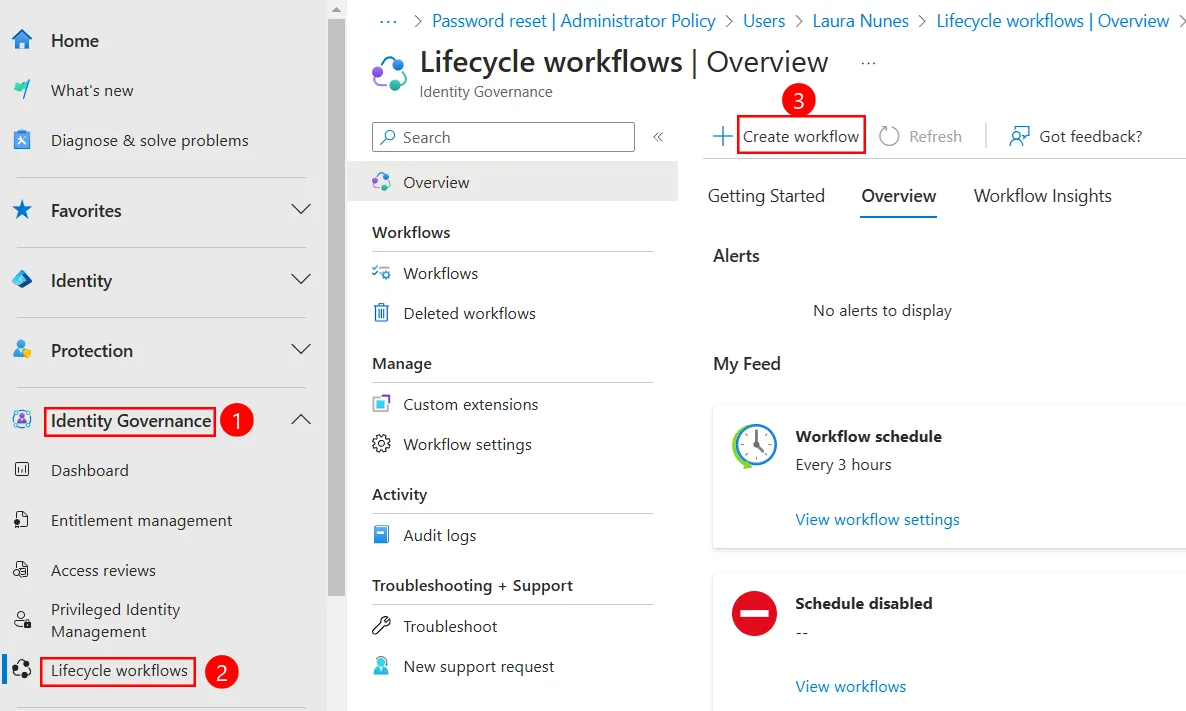Click the Dashboard icon in sidebar
Image resolution: width=1186 pixels, height=711 pixels.
pos(22,470)
